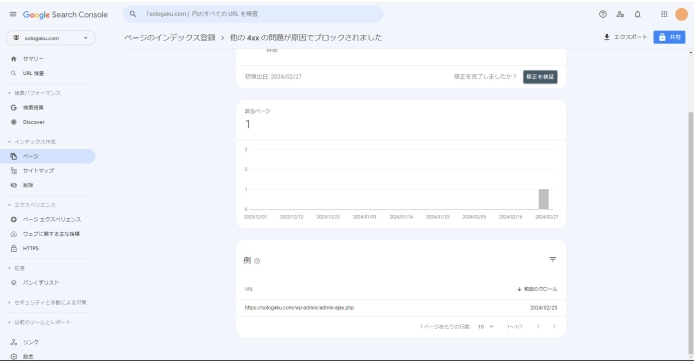Open the orange account avatar

pyautogui.click(x=681, y=14)
